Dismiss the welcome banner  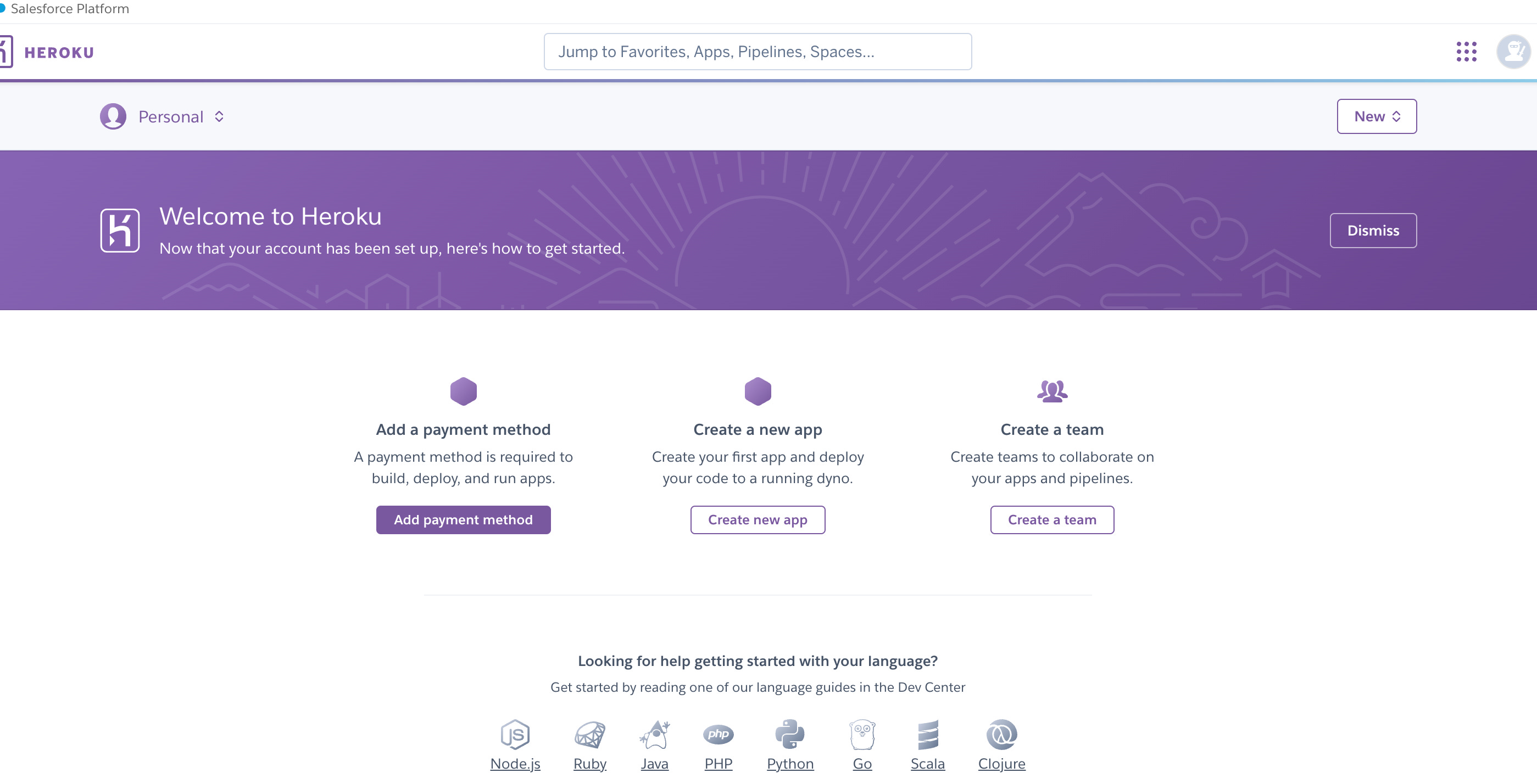pos(1373,230)
